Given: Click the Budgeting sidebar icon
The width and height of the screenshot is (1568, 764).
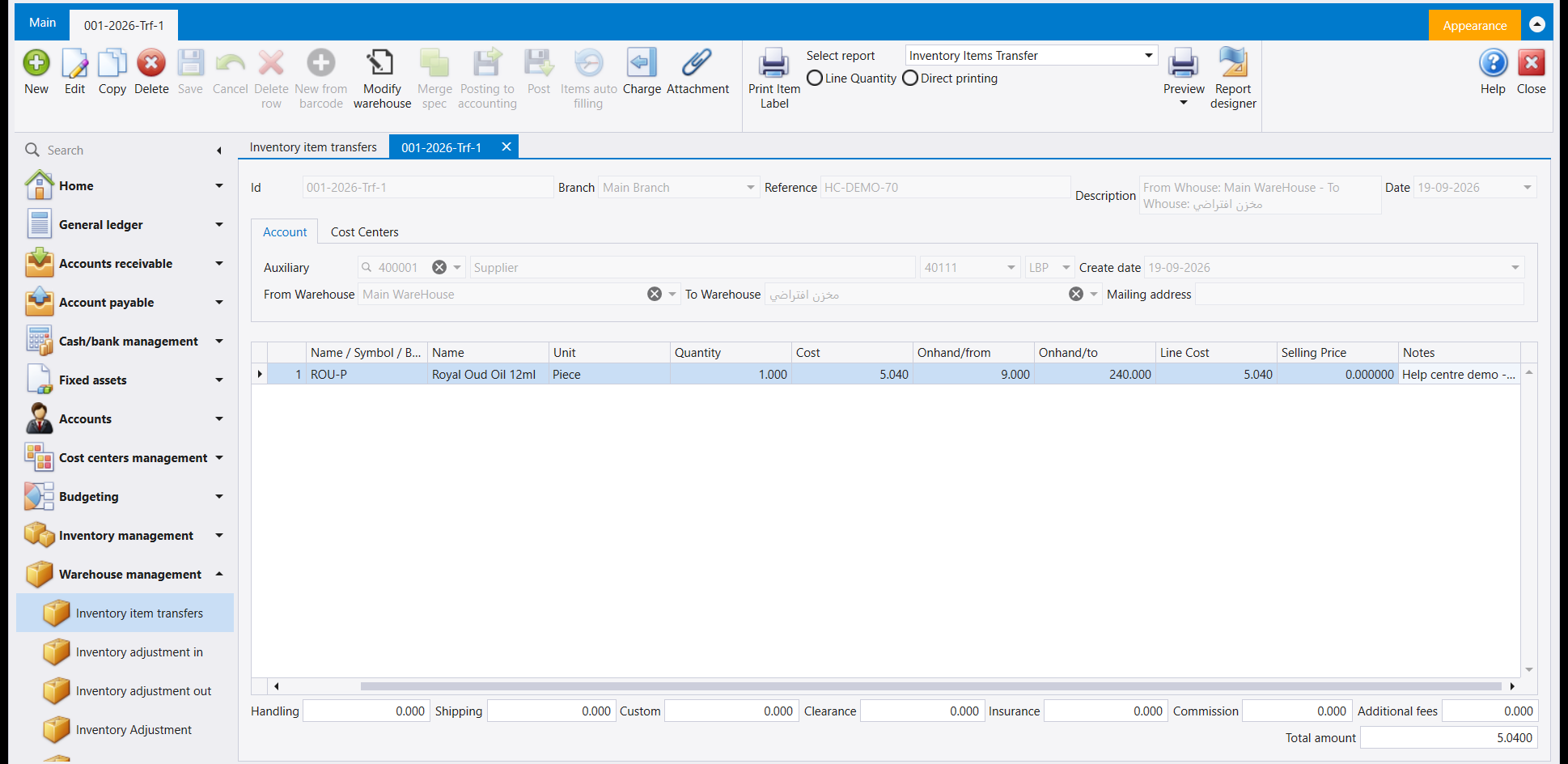Looking at the screenshot, I should [39, 496].
